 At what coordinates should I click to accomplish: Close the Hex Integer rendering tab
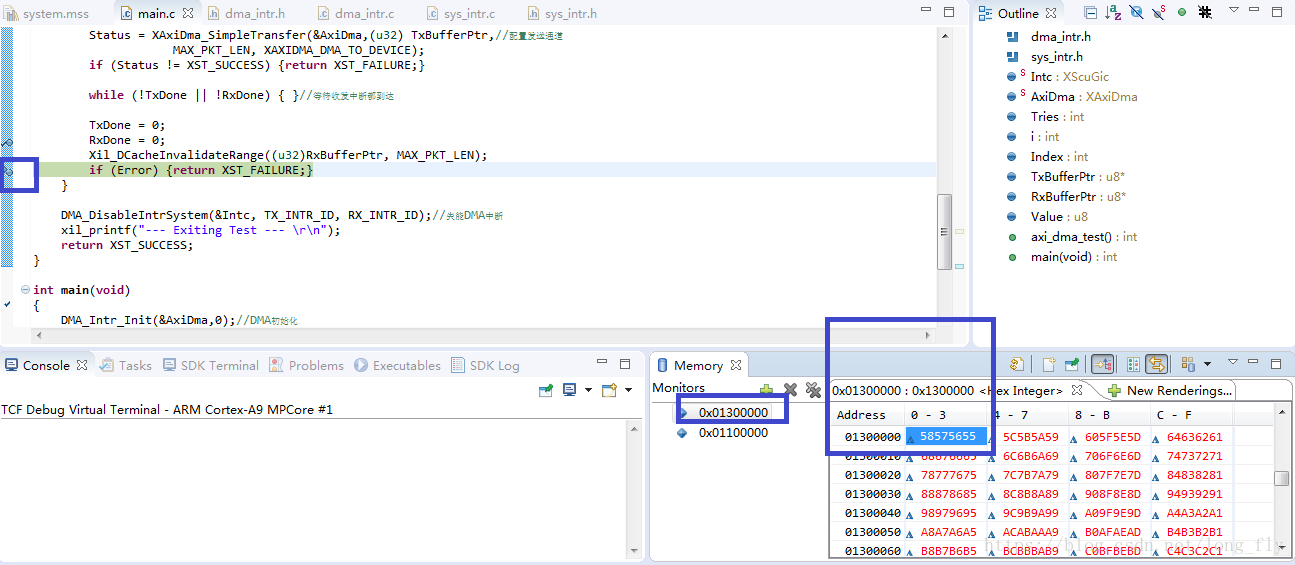[x=1077, y=390]
